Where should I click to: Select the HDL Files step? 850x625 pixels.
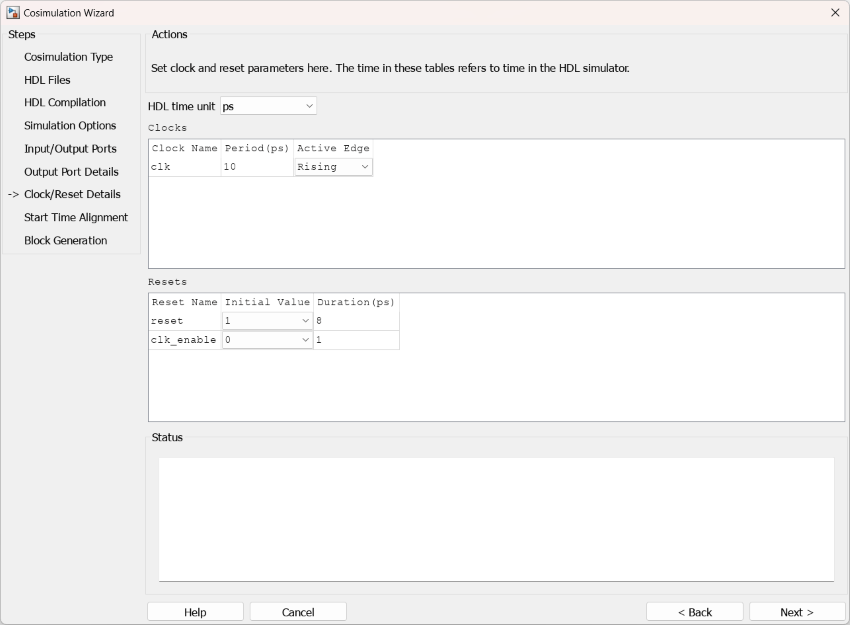click(47, 80)
